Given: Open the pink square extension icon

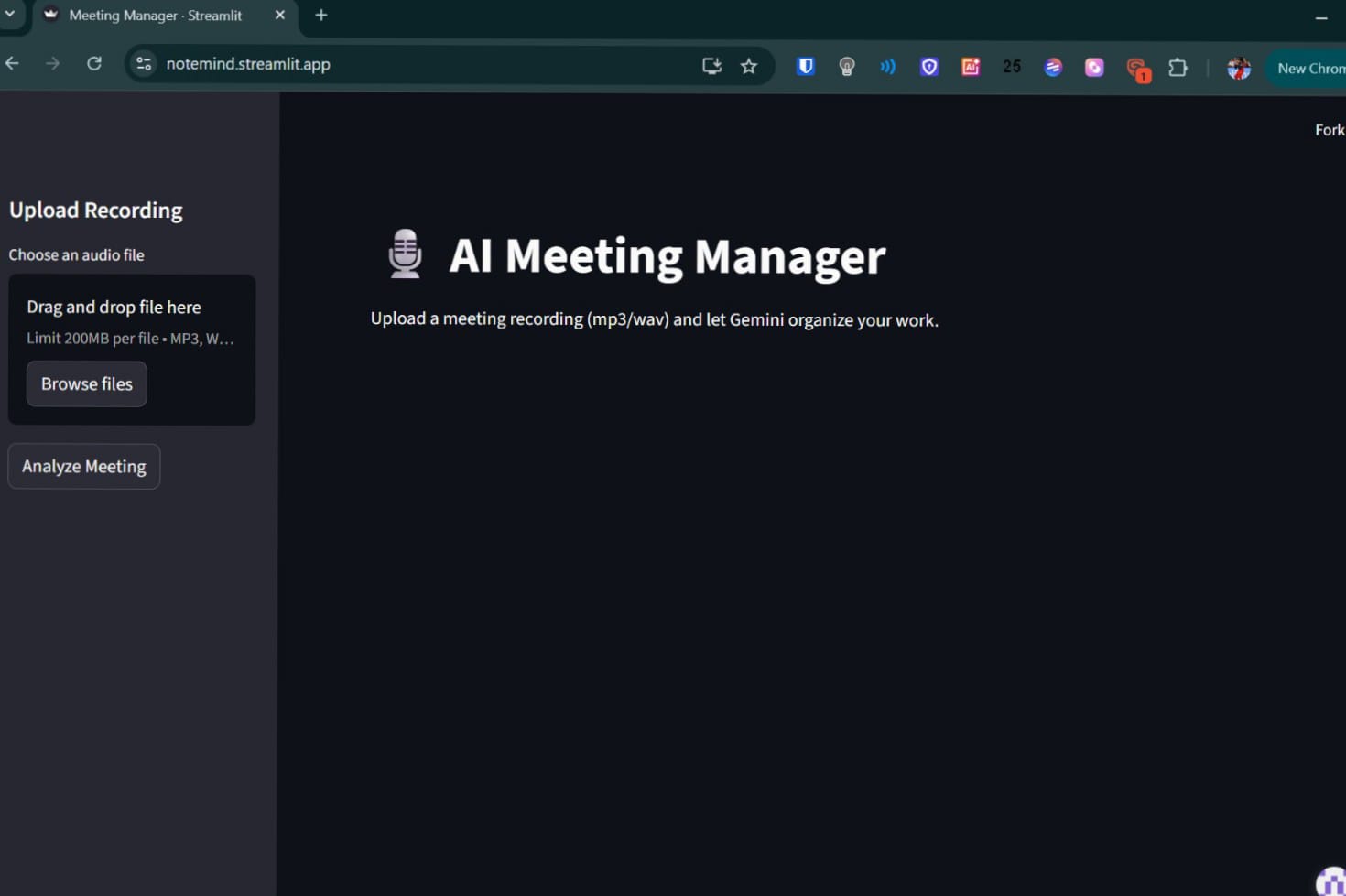Looking at the screenshot, I should [x=1094, y=67].
